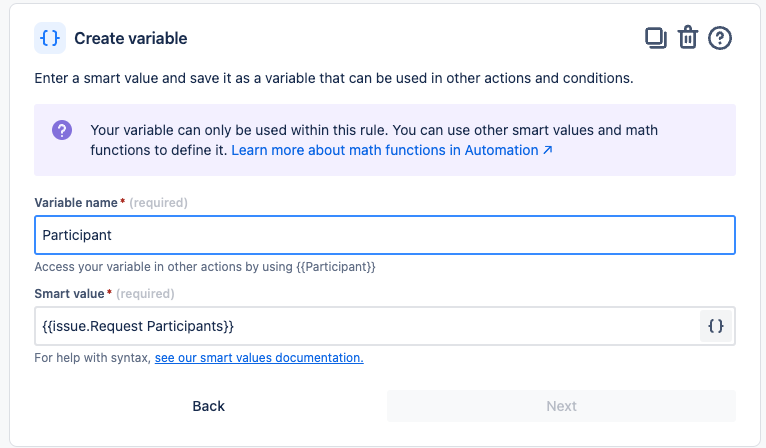Open the smart values documentation link
The height and width of the screenshot is (448, 766).
(x=259, y=357)
